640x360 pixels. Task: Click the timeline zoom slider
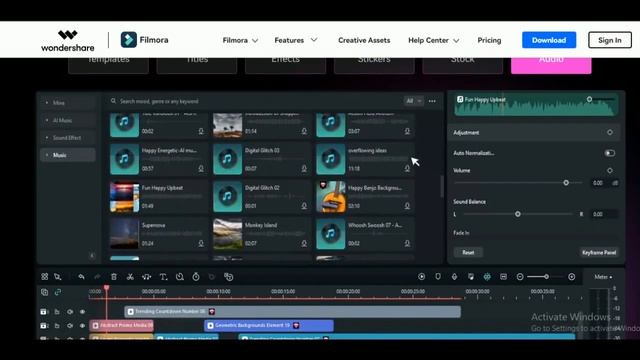[x=546, y=277]
